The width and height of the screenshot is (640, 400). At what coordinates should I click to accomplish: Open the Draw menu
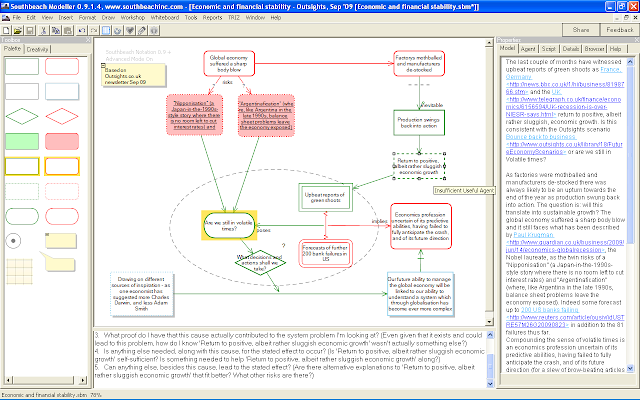108,18
